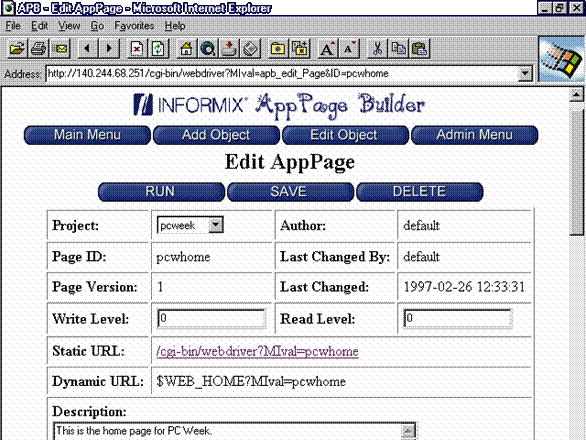The height and width of the screenshot is (440, 586).
Task: Click the page scrollbar up arrow
Action: click(577, 95)
